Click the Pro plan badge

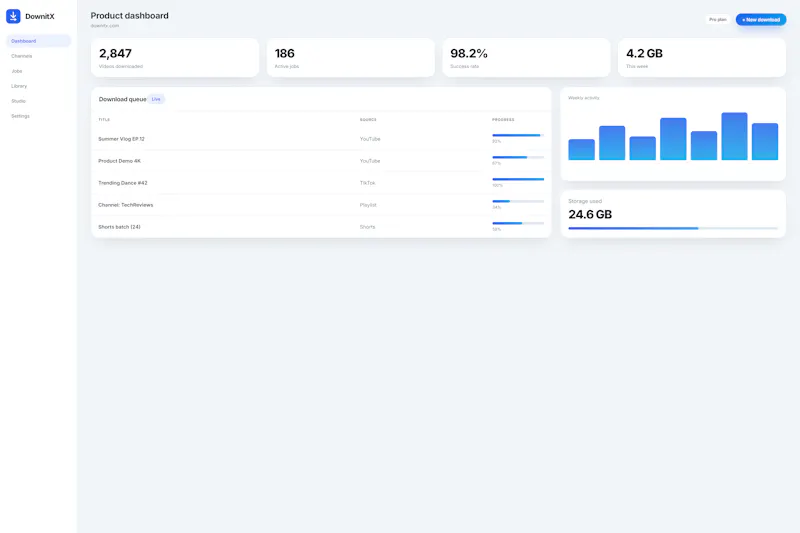point(717,20)
